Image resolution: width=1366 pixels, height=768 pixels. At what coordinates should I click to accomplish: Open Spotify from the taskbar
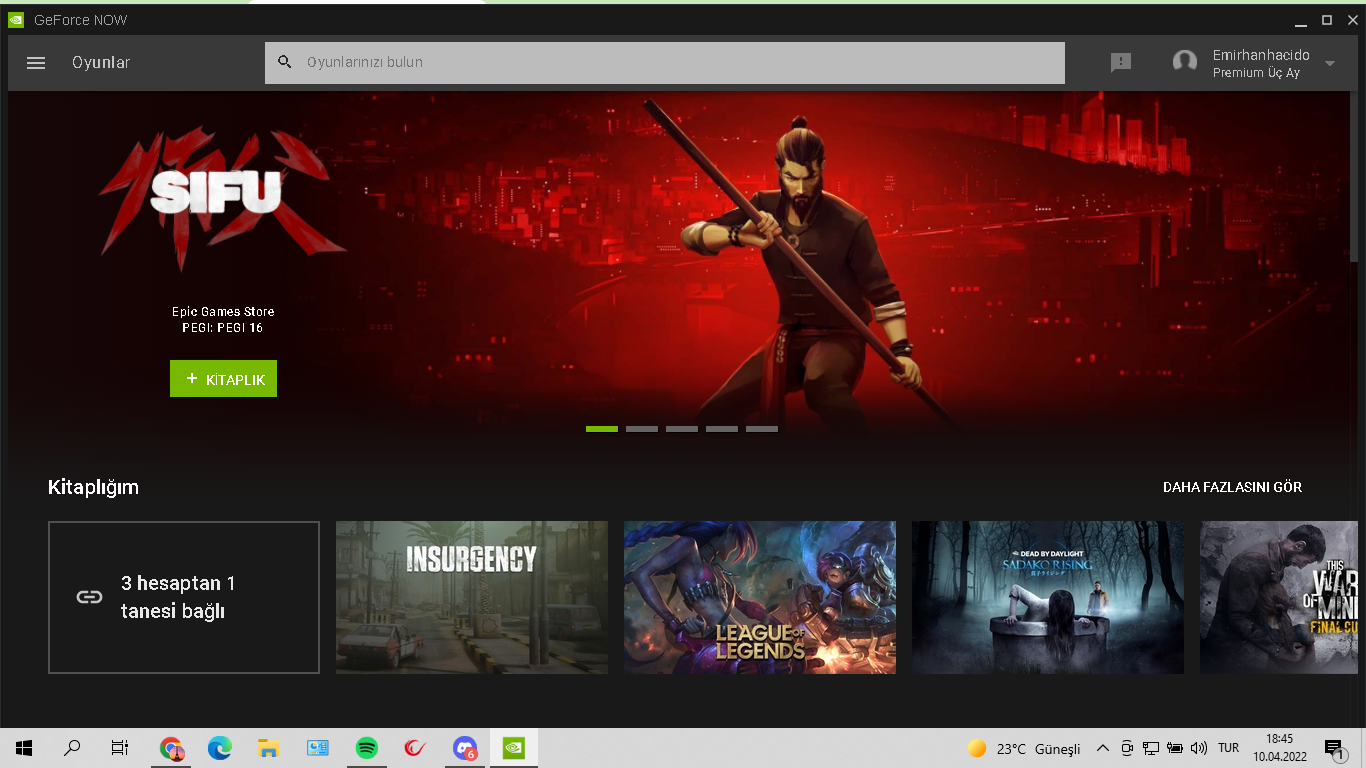(367, 748)
